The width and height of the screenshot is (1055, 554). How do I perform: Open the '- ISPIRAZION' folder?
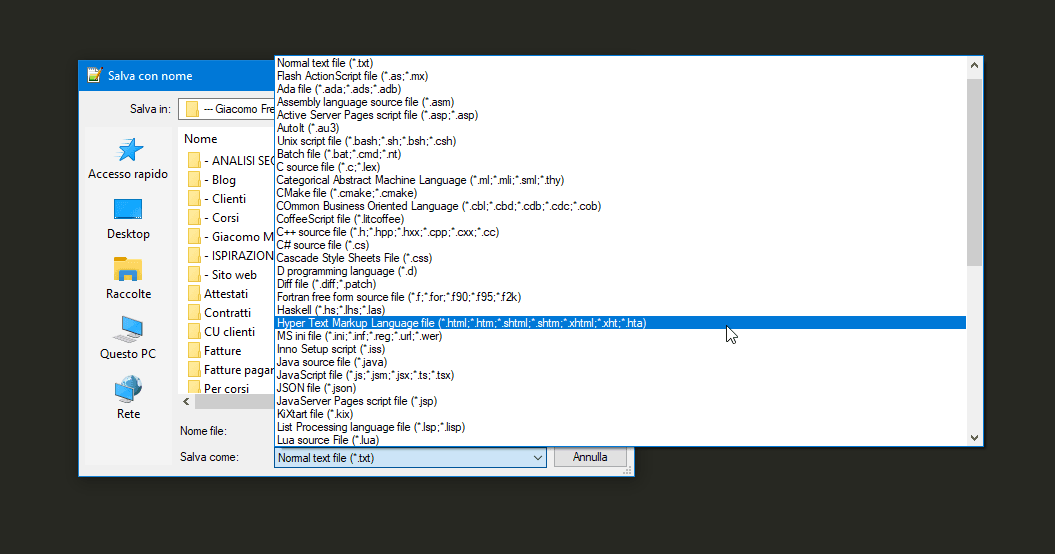coord(231,256)
